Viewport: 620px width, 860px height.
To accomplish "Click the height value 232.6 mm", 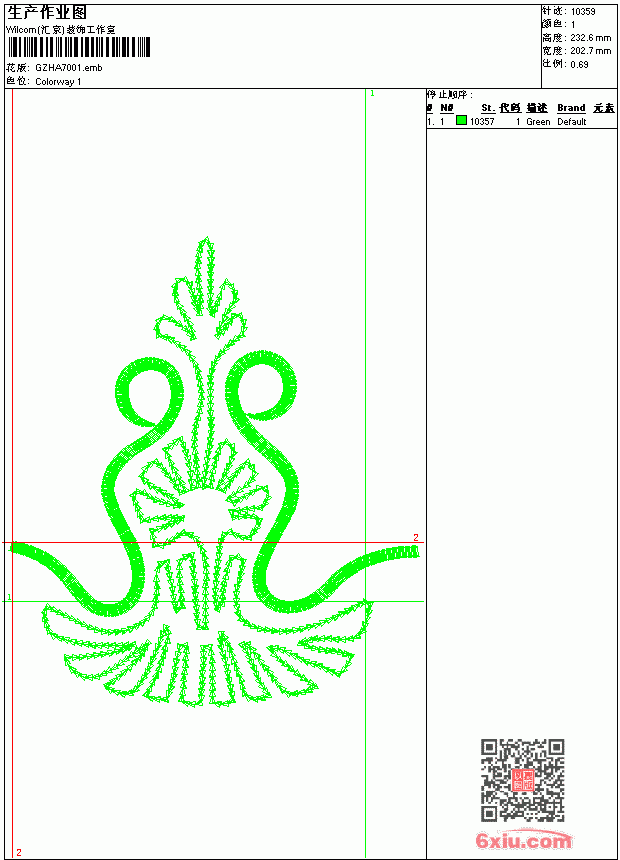I will coord(590,38).
